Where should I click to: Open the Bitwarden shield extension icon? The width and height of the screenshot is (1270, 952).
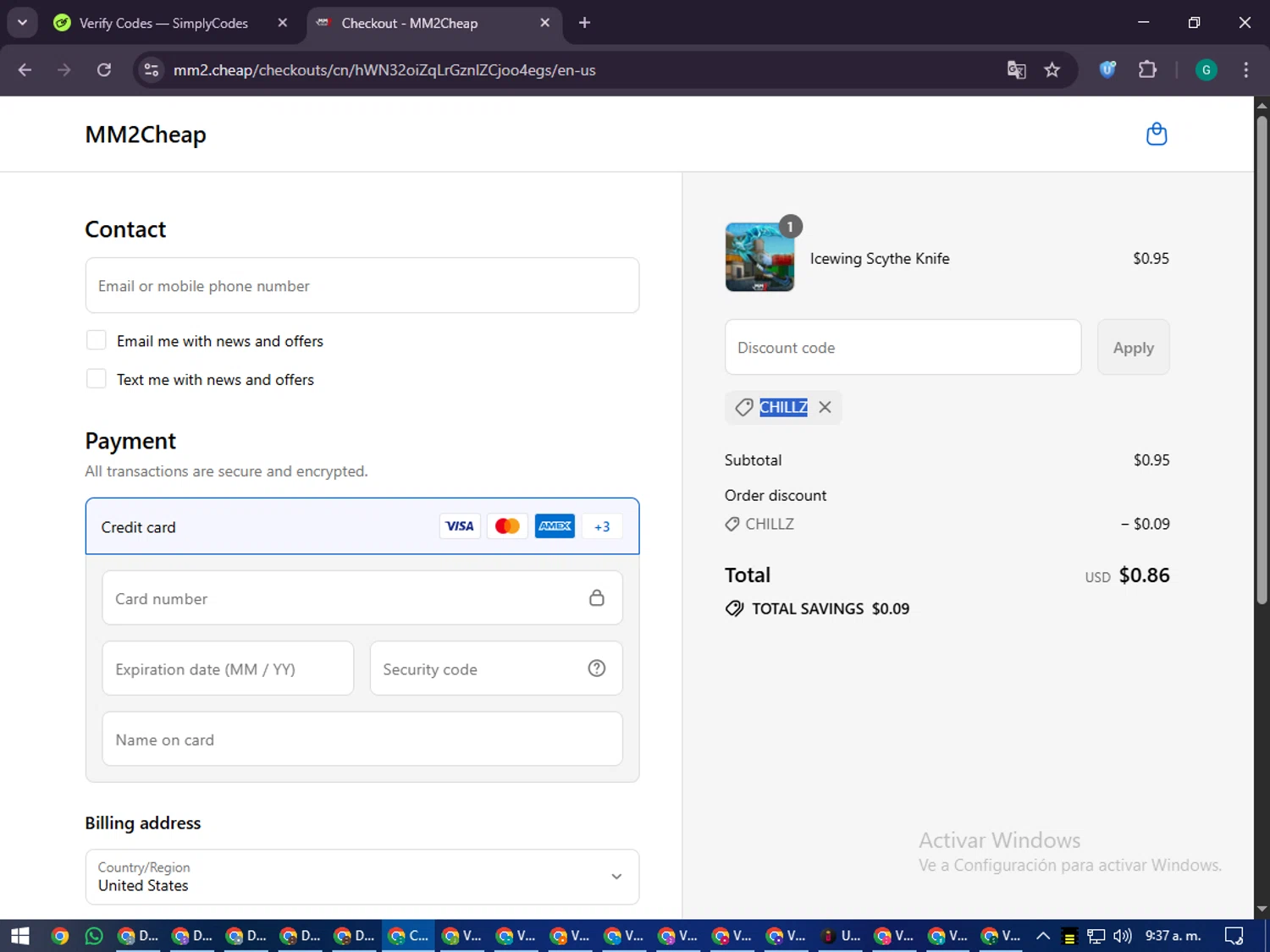pos(1107,70)
